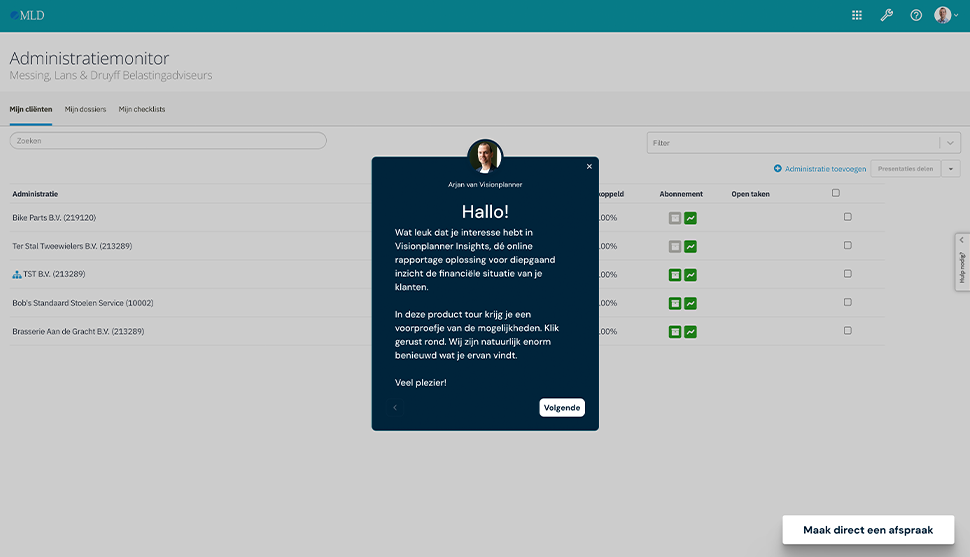Open Brasserie Aan de Gracht B.V. row
This screenshot has width=970, height=557.
tap(79, 332)
